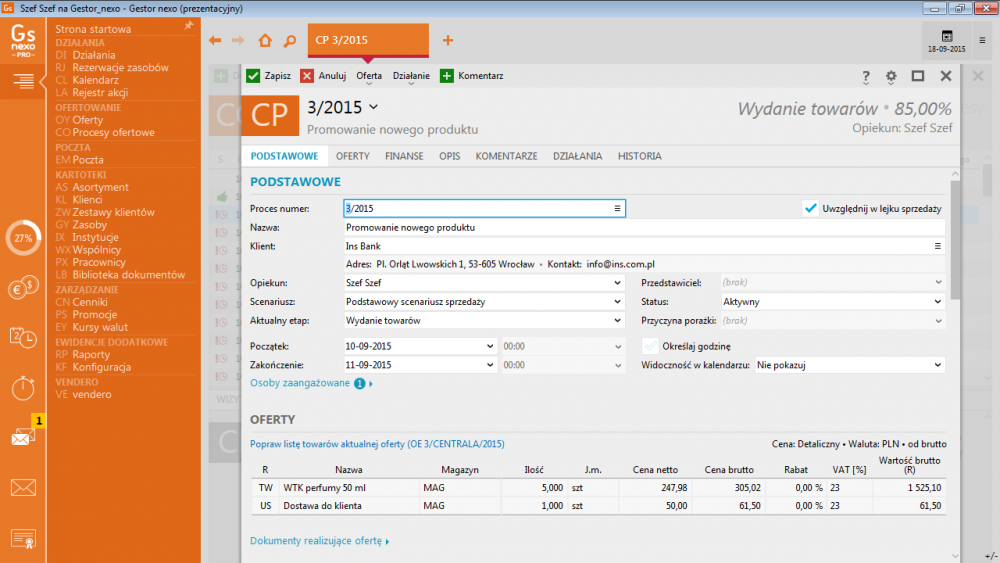1000x563 pixels.
Task: Open the mail notification icon with badge
Action: click(22, 437)
